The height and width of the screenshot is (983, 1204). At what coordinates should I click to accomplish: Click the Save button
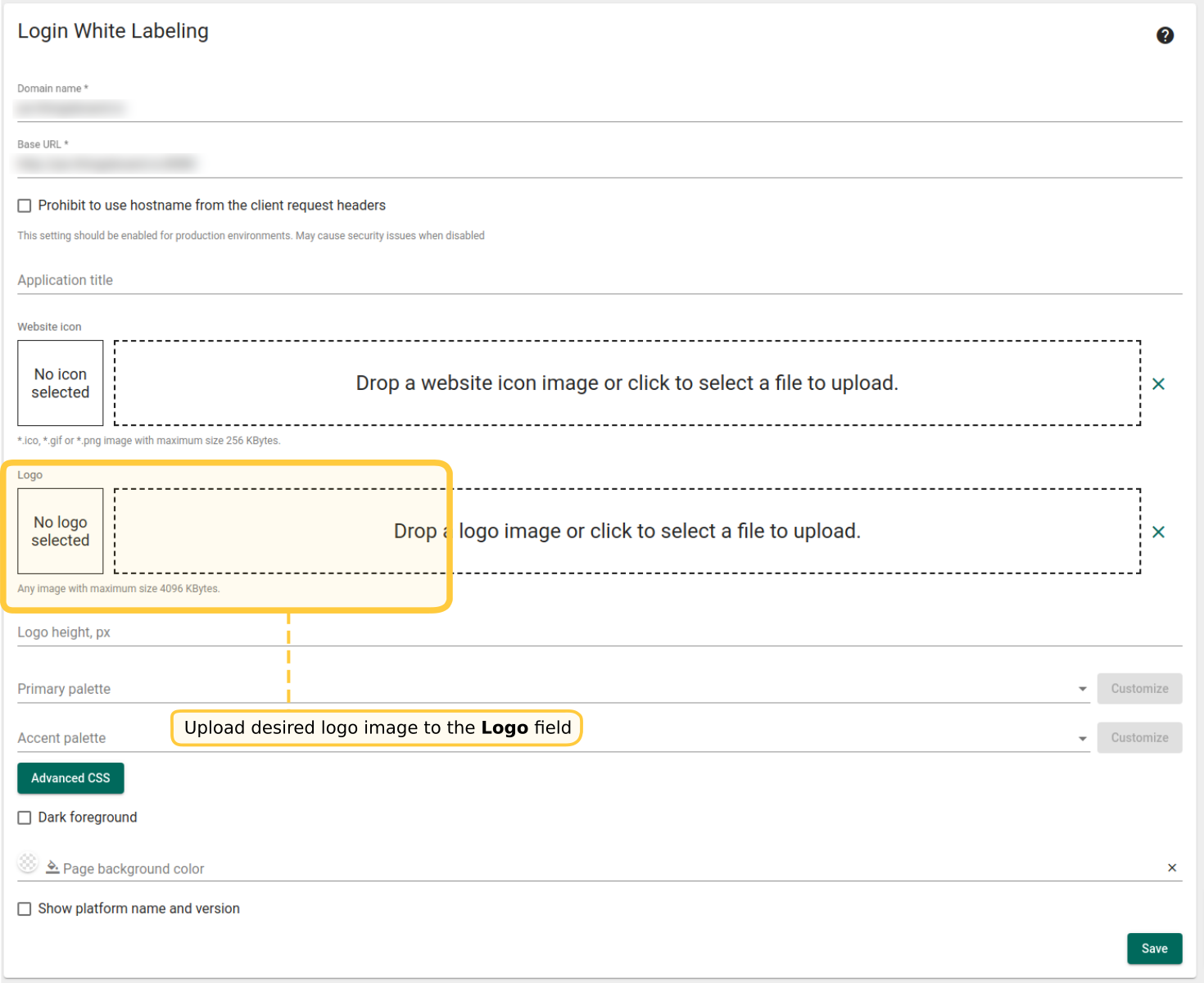tap(1154, 949)
